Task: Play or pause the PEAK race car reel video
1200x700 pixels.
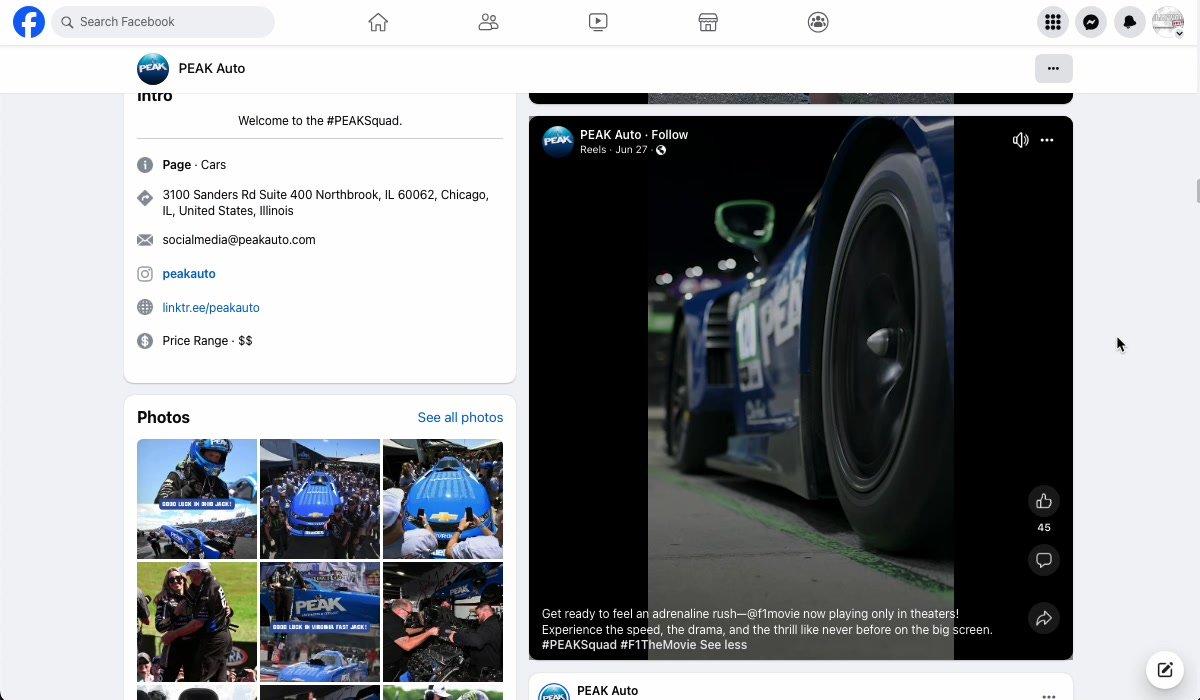Action: [x=800, y=390]
